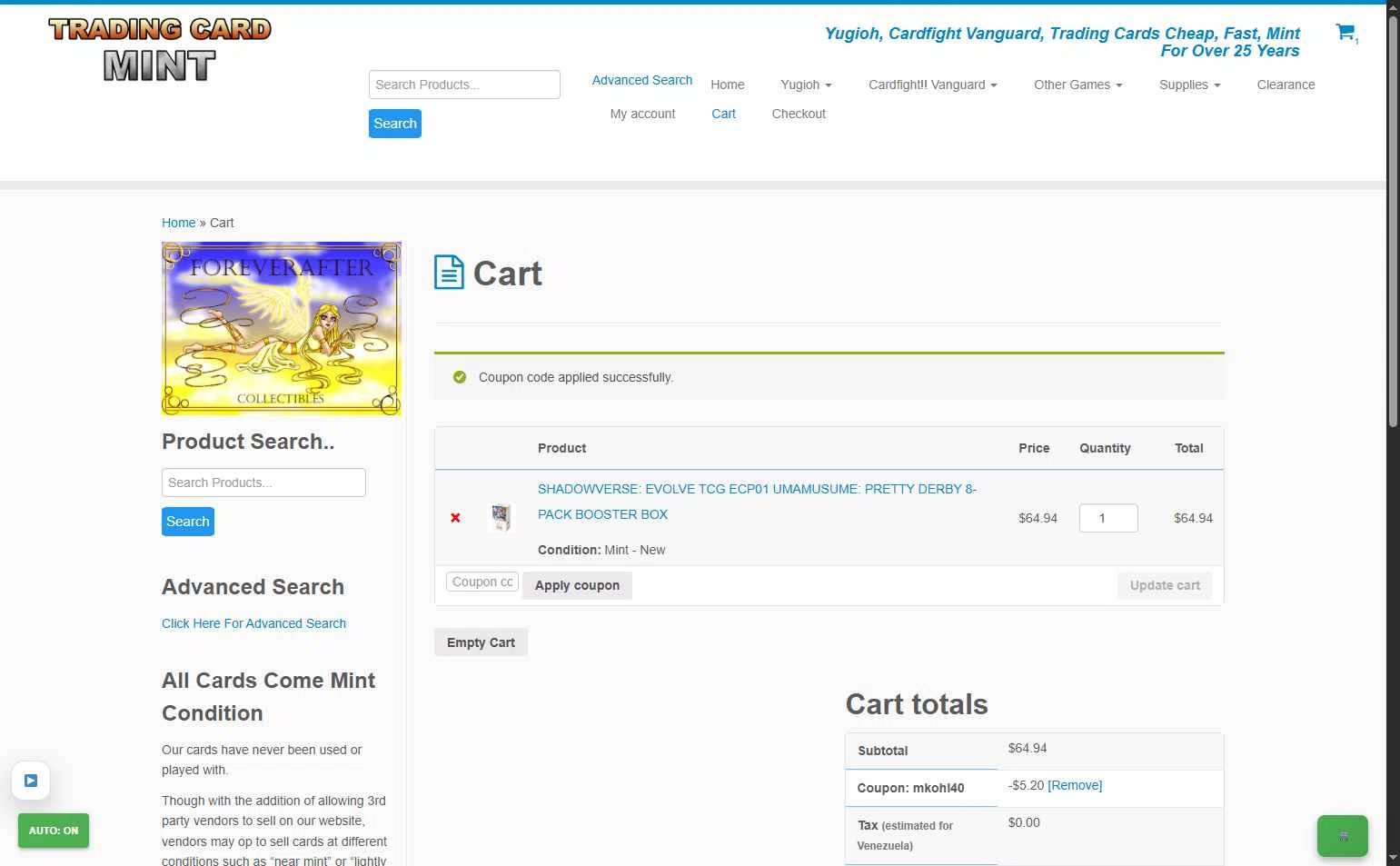
Task: Click the Update cart button
Action: 1165,585
